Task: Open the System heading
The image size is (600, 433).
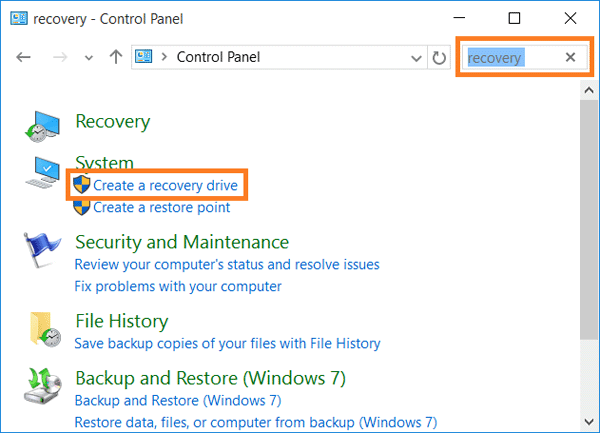Action: pyautogui.click(x=104, y=162)
